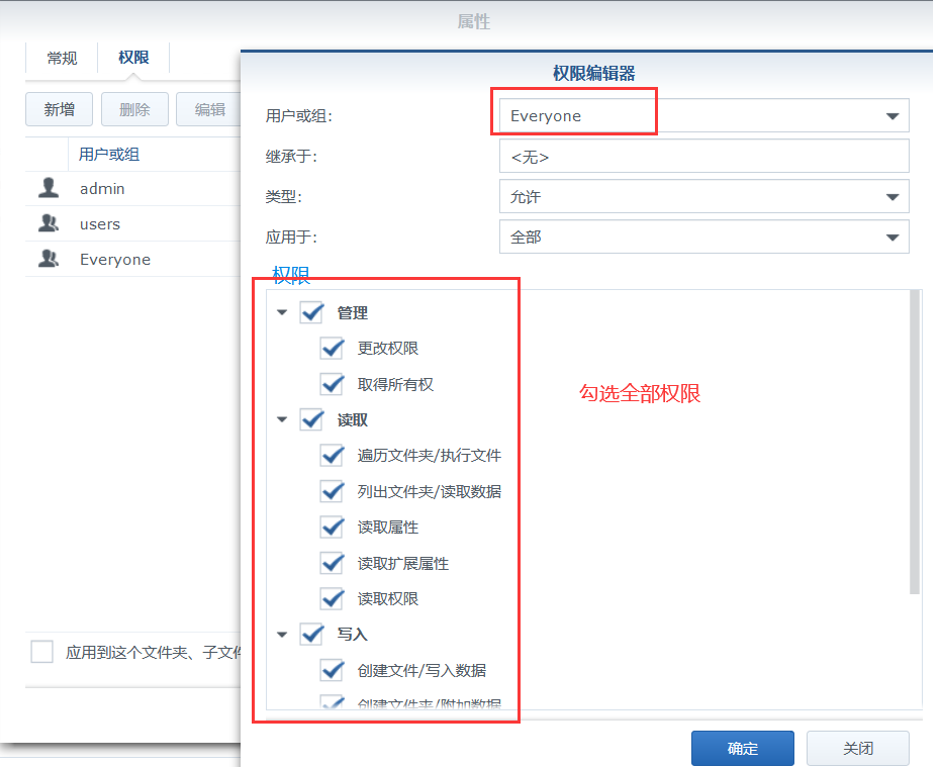The width and height of the screenshot is (933, 767).
Task: Collapse the 写入 permission group
Action: click(282, 635)
